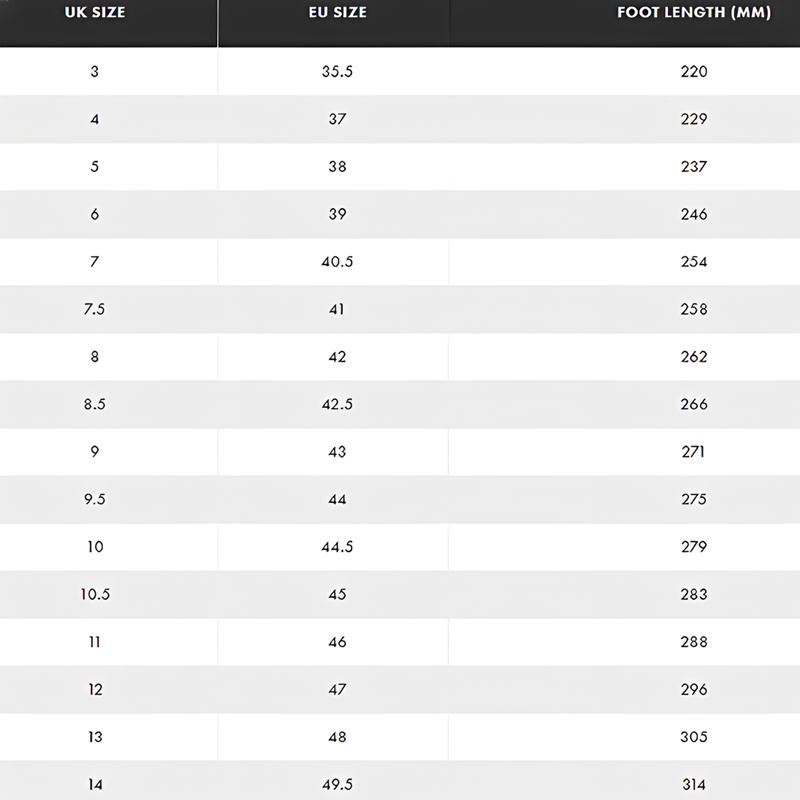Click foot length 314 value
The width and height of the screenshot is (800, 800).
pos(693,785)
